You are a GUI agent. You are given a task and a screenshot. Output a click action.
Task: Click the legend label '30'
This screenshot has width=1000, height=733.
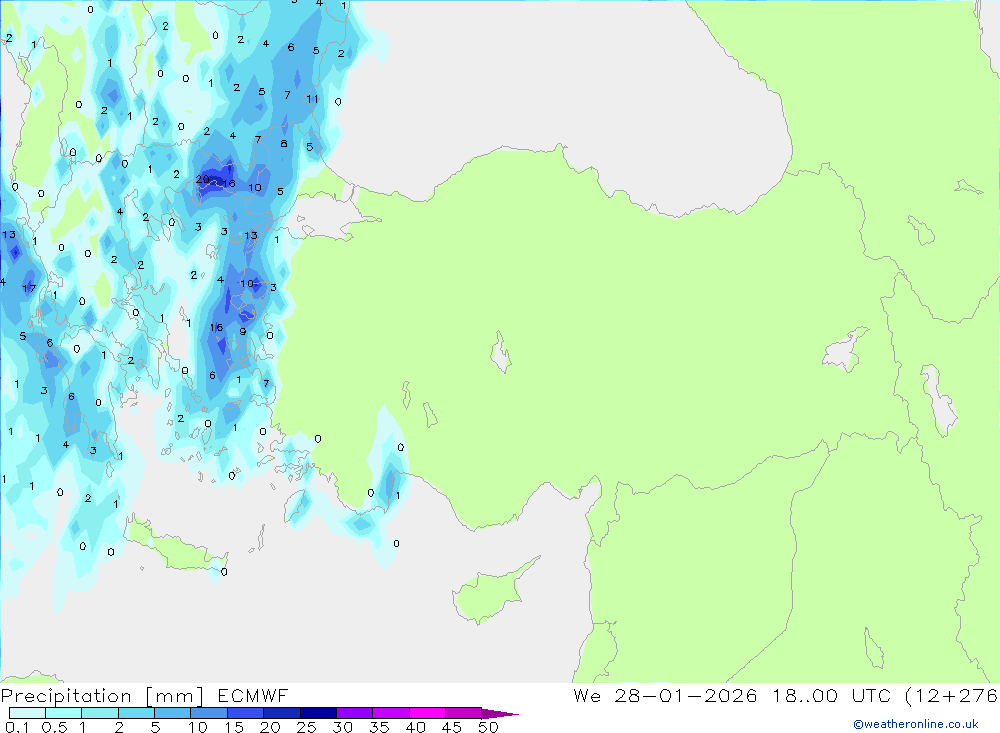coord(342,727)
